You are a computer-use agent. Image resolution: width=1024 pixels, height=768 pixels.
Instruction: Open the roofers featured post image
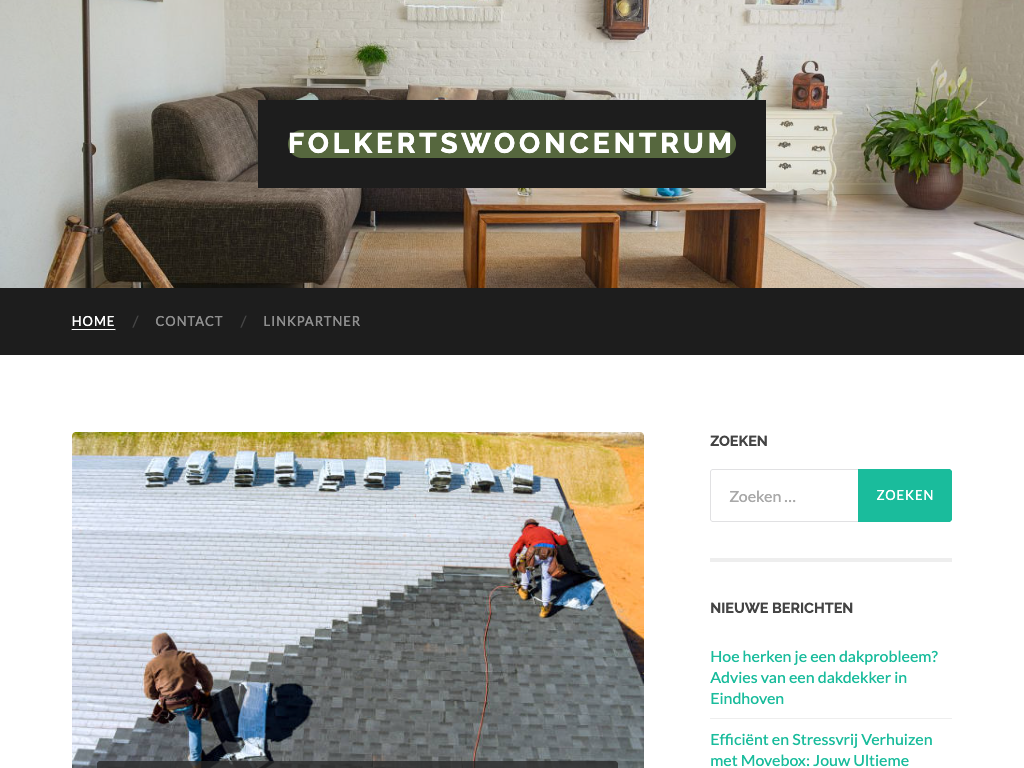358,600
